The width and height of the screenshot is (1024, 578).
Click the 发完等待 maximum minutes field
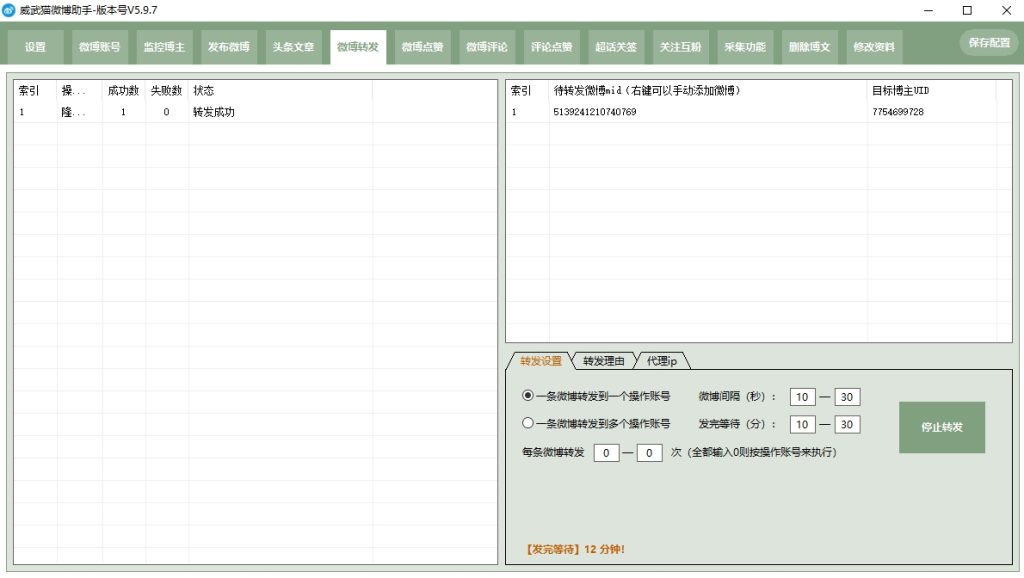coord(847,425)
